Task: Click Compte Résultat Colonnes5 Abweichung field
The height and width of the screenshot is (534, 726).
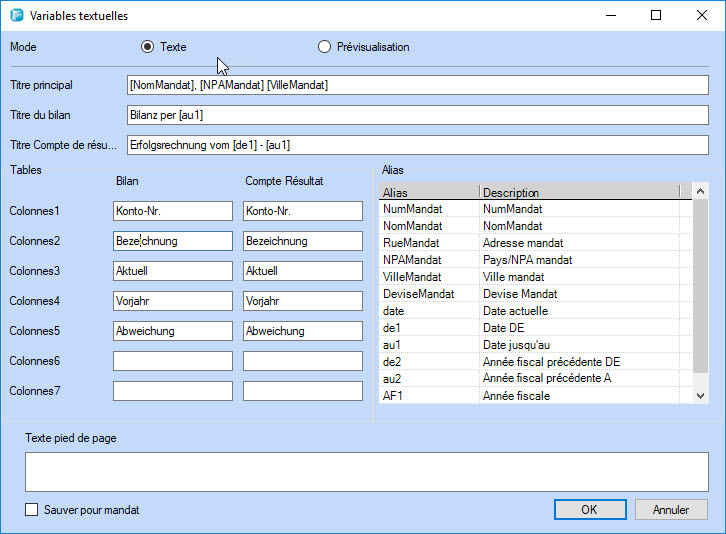Action: click(302, 331)
